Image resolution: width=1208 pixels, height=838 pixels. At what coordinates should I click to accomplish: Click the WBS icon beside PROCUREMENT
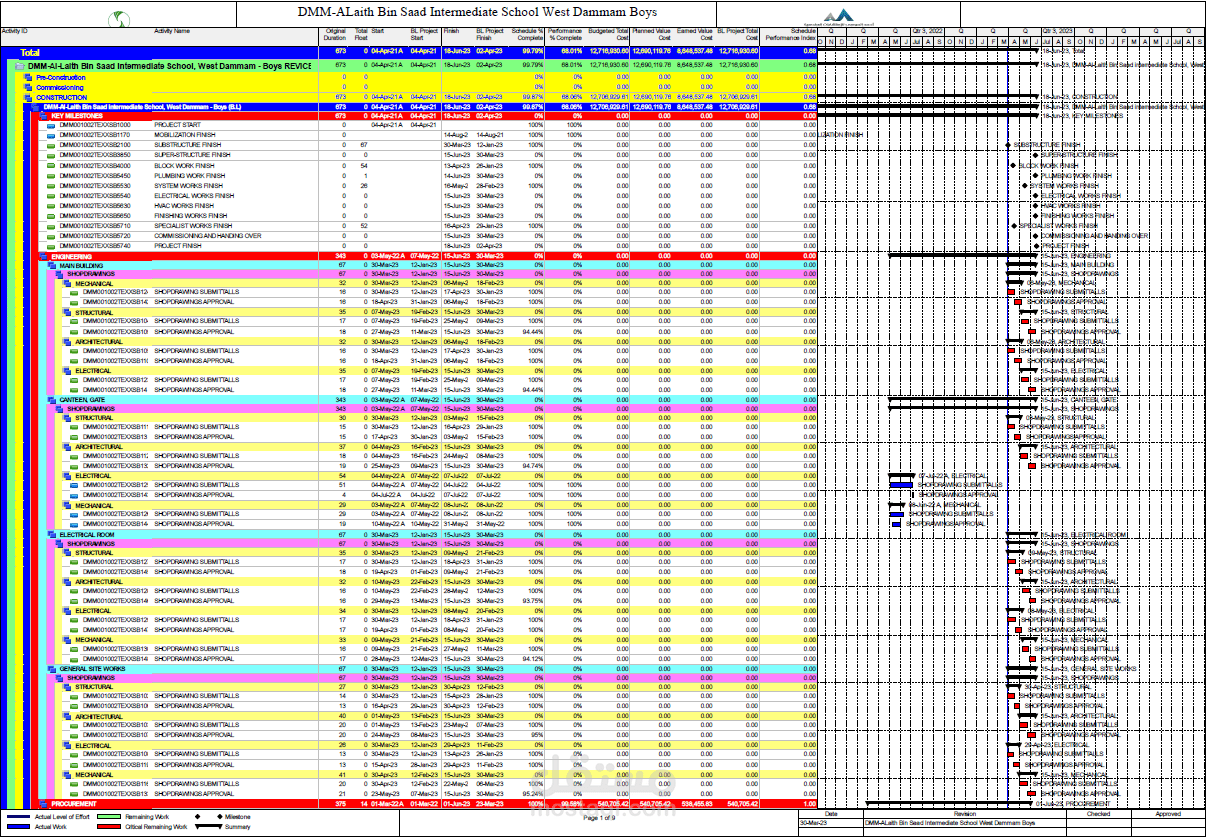pos(43,804)
